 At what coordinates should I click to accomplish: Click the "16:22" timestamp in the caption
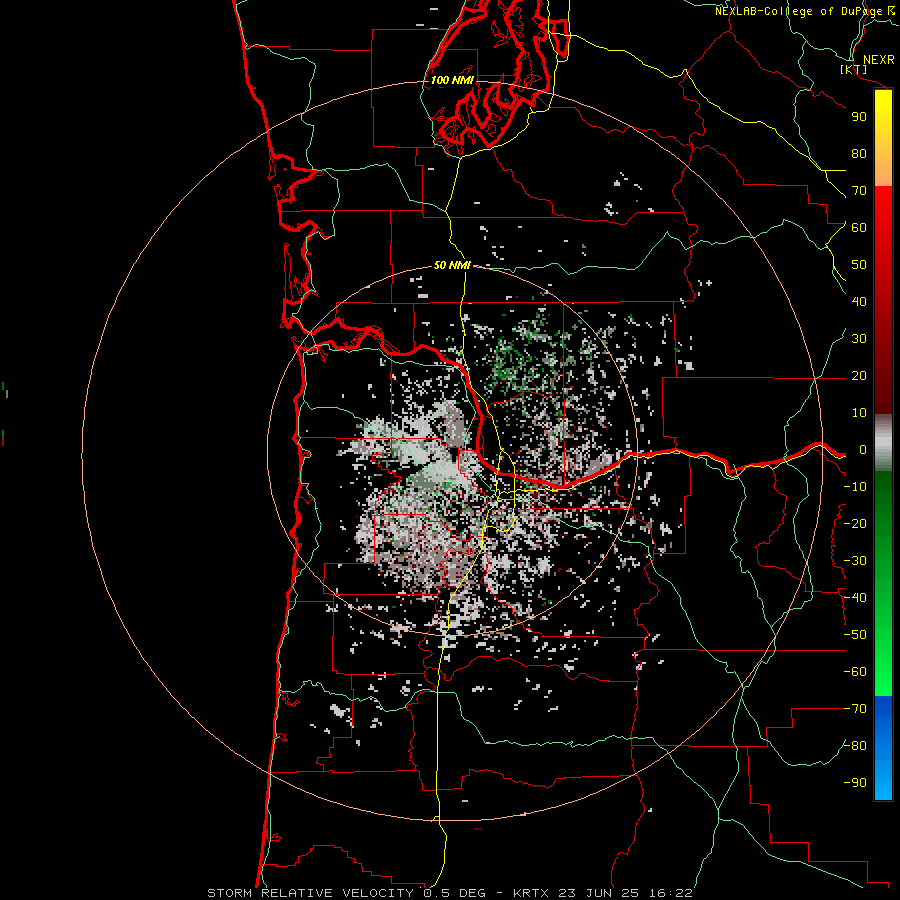point(670,893)
